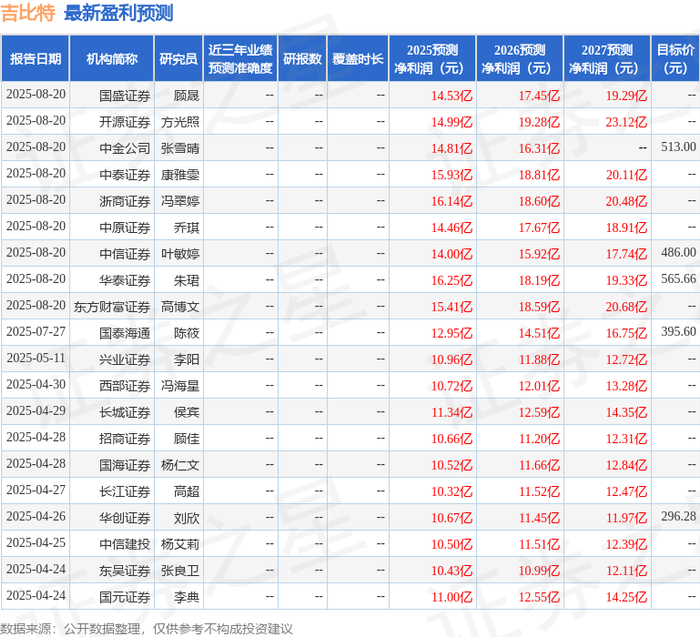Select the 研究员 column header
Screen dimensions: 700x637
click(179, 59)
